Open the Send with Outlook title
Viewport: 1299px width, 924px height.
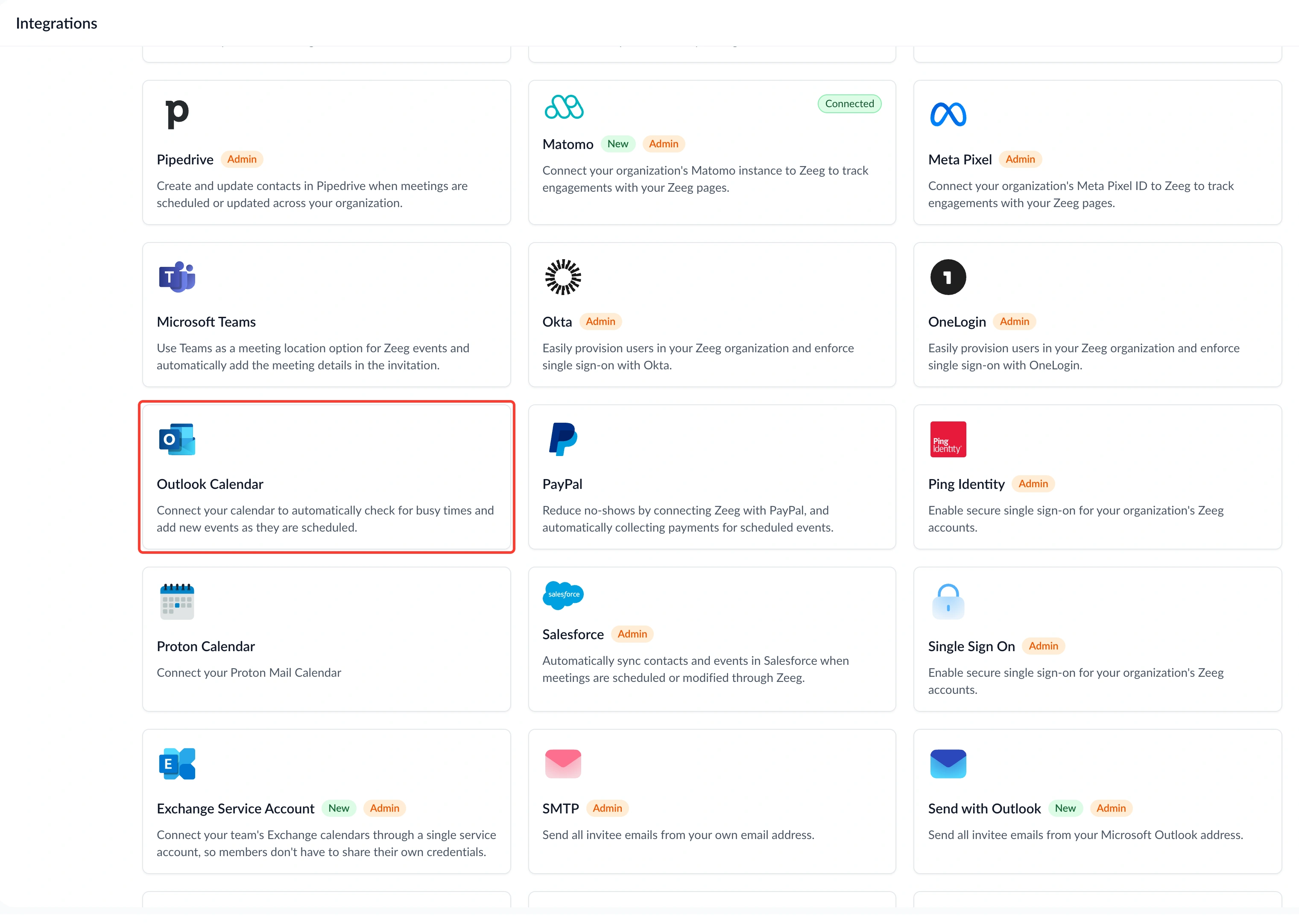[x=984, y=808]
